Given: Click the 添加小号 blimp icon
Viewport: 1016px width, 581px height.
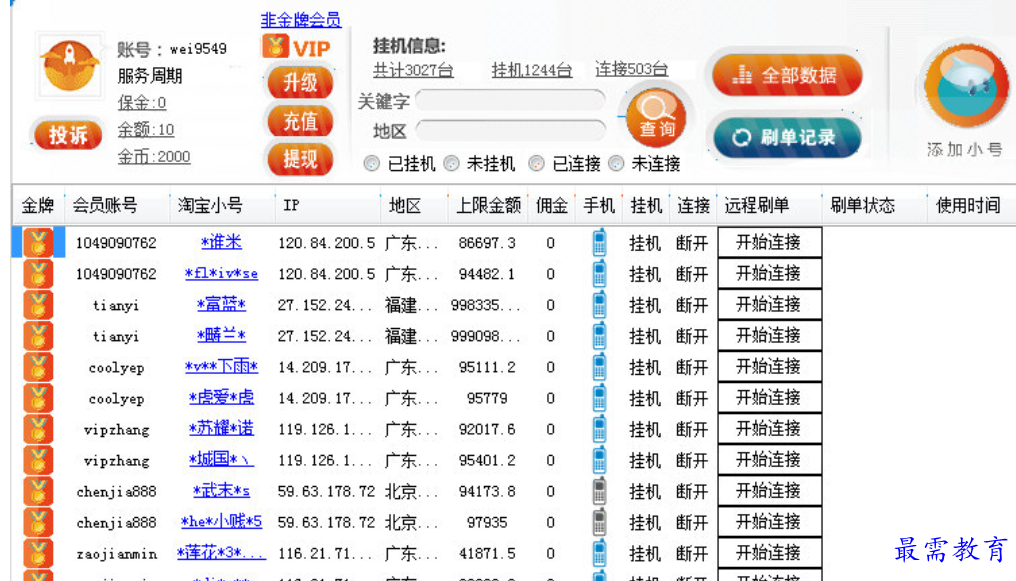Looking at the screenshot, I should click(x=965, y=85).
